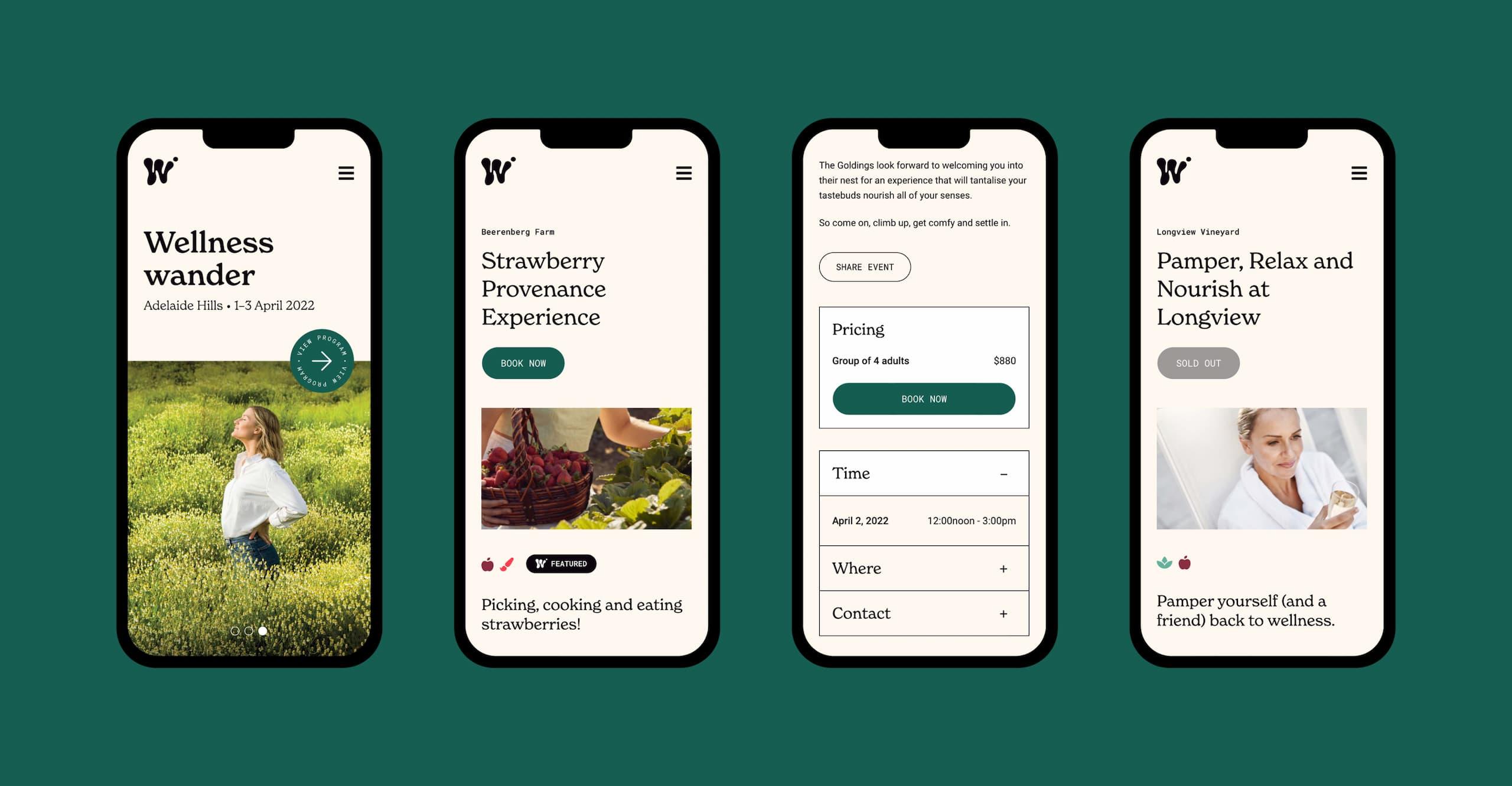Click the strawberry emoji icon on second phone

(x=485, y=563)
